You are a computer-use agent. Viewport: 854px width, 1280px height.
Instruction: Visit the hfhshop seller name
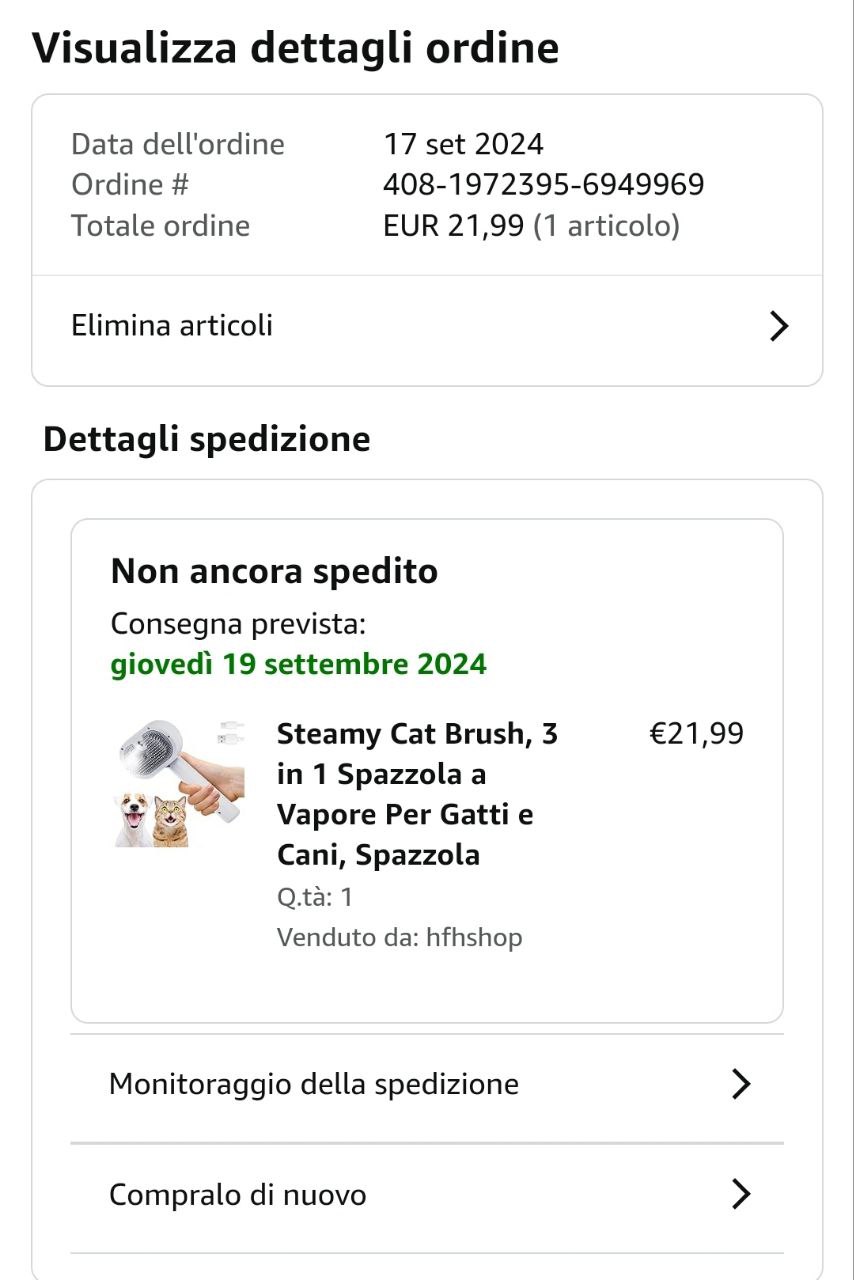pos(474,937)
